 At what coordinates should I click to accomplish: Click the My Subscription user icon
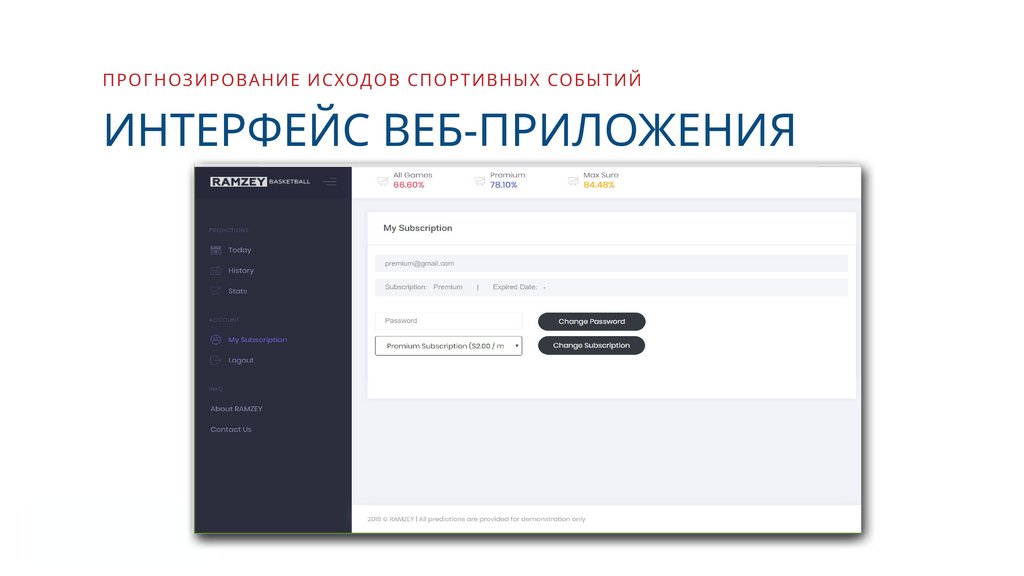tap(216, 340)
